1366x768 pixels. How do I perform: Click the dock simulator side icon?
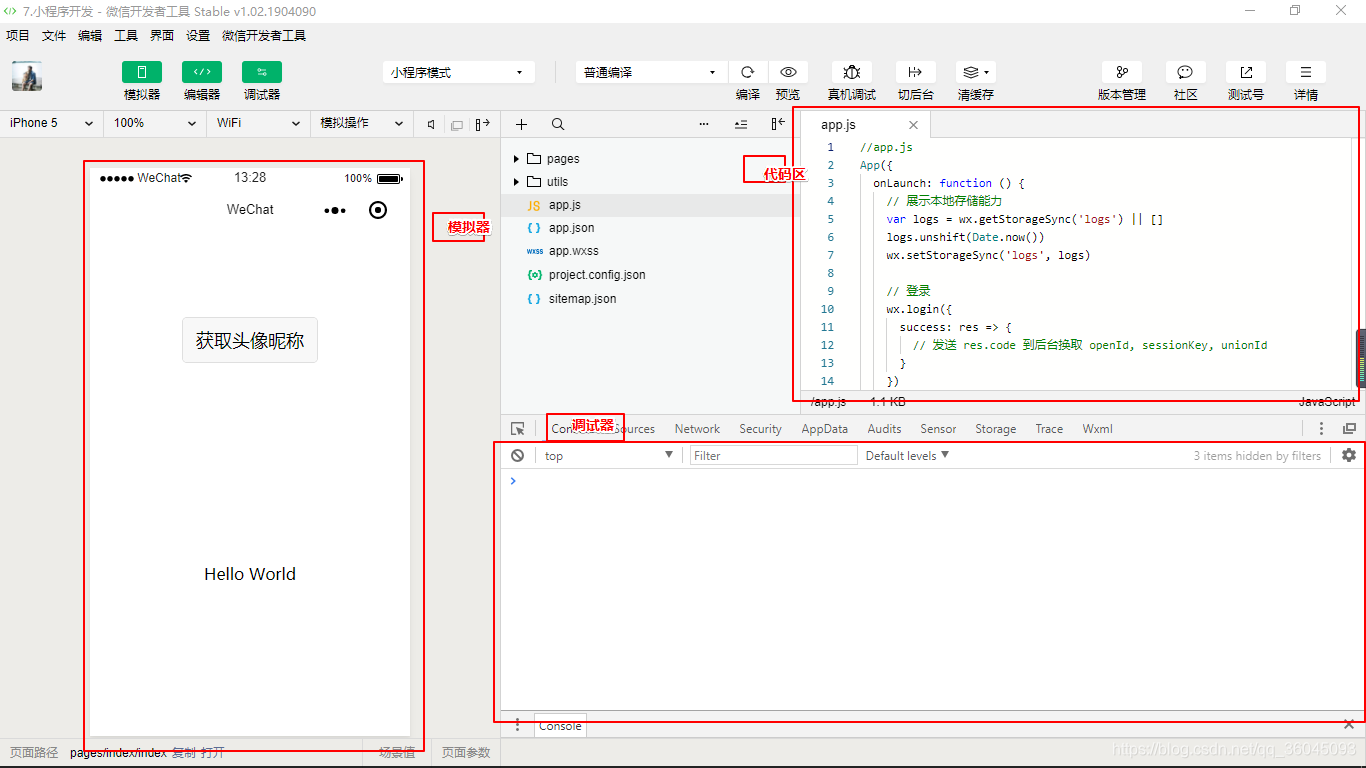coord(483,124)
